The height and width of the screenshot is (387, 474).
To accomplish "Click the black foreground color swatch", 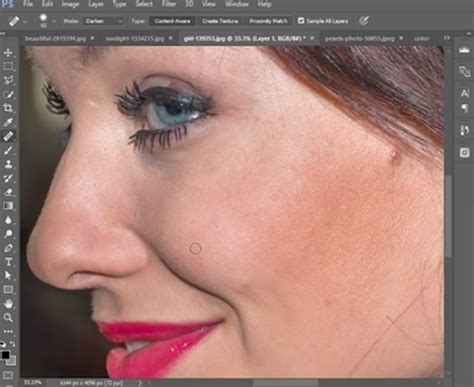I will [x=5, y=355].
